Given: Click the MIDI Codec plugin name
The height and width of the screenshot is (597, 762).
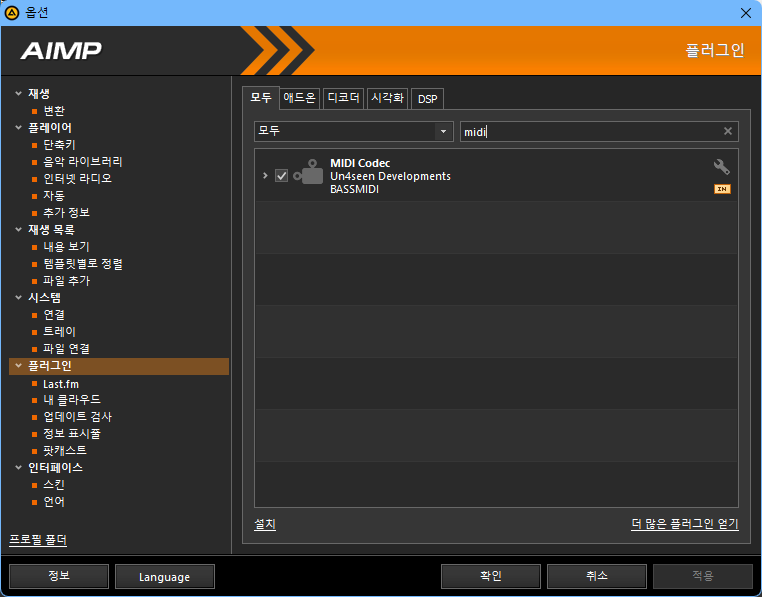Looking at the screenshot, I should [360, 163].
